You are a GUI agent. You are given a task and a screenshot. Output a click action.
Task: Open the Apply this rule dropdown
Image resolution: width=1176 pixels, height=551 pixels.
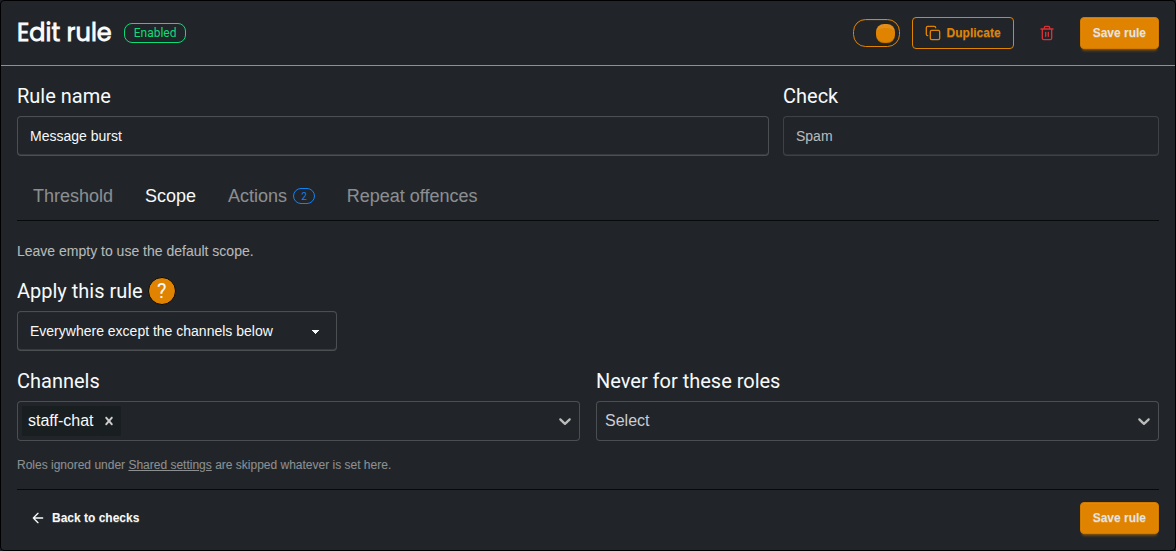177,331
